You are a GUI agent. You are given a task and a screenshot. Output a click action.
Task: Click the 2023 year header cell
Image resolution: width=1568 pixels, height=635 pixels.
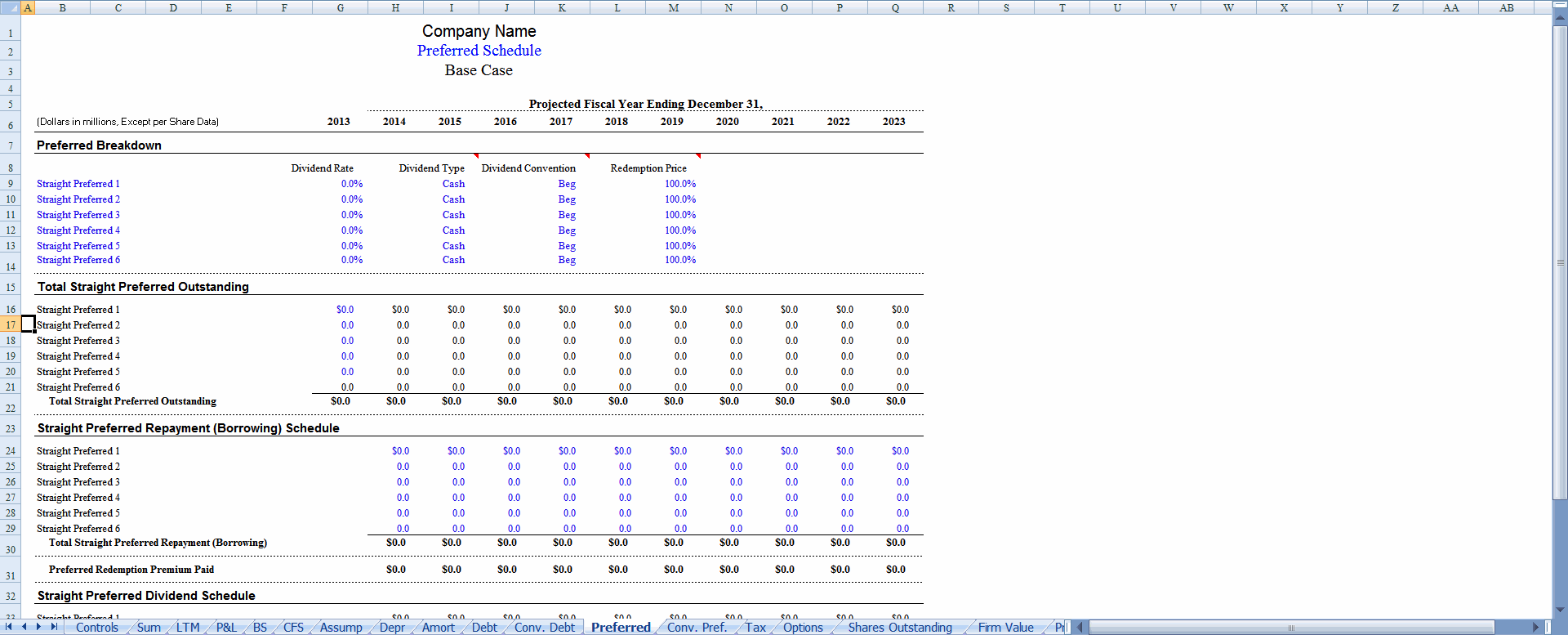click(x=894, y=122)
